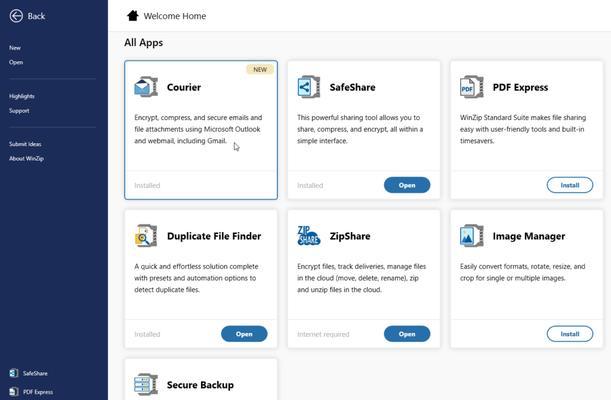Click the All Apps heading
611x400 pixels.
[143, 42]
